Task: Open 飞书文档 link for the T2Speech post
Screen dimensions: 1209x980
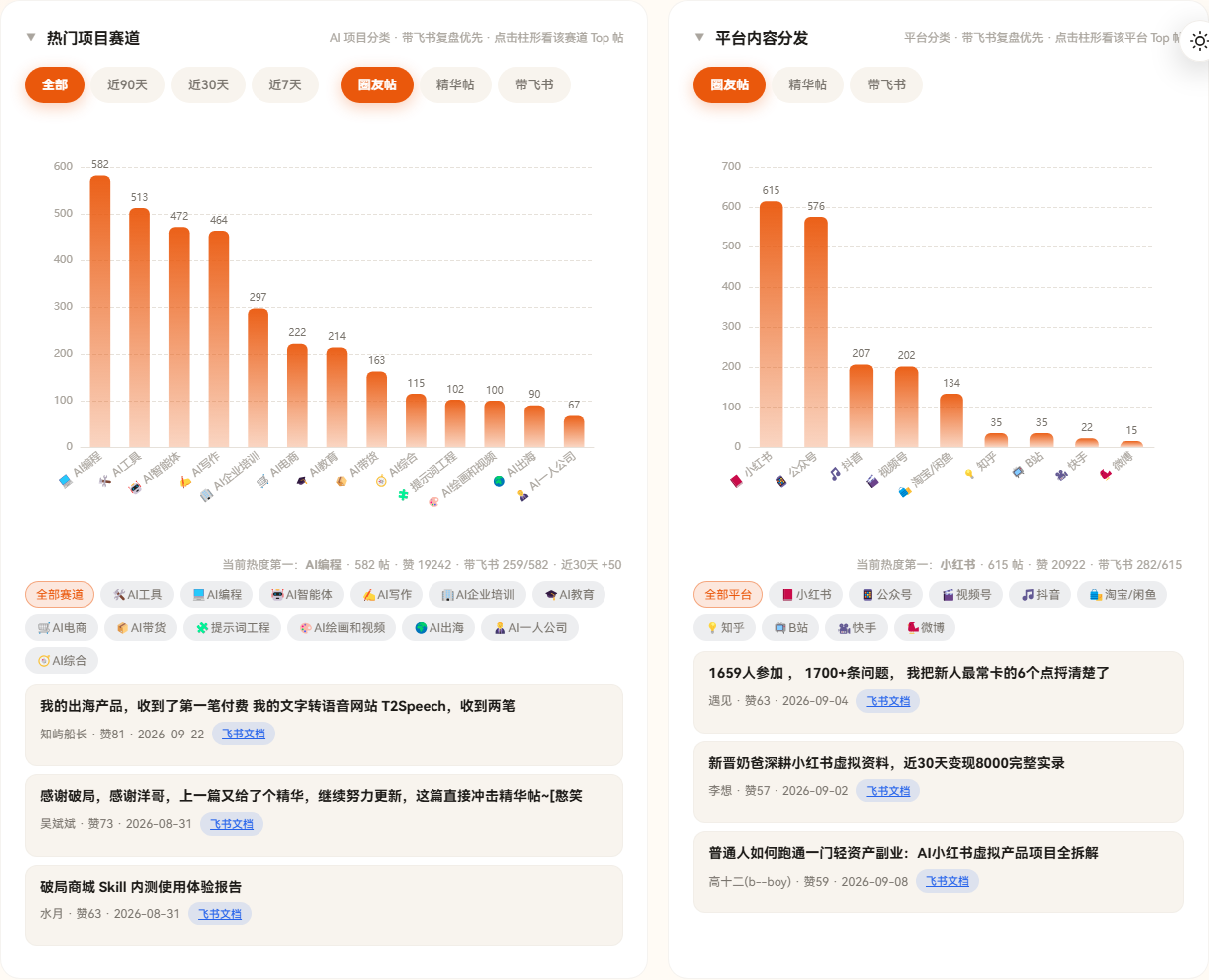Action: pyautogui.click(x=244, y=734)
